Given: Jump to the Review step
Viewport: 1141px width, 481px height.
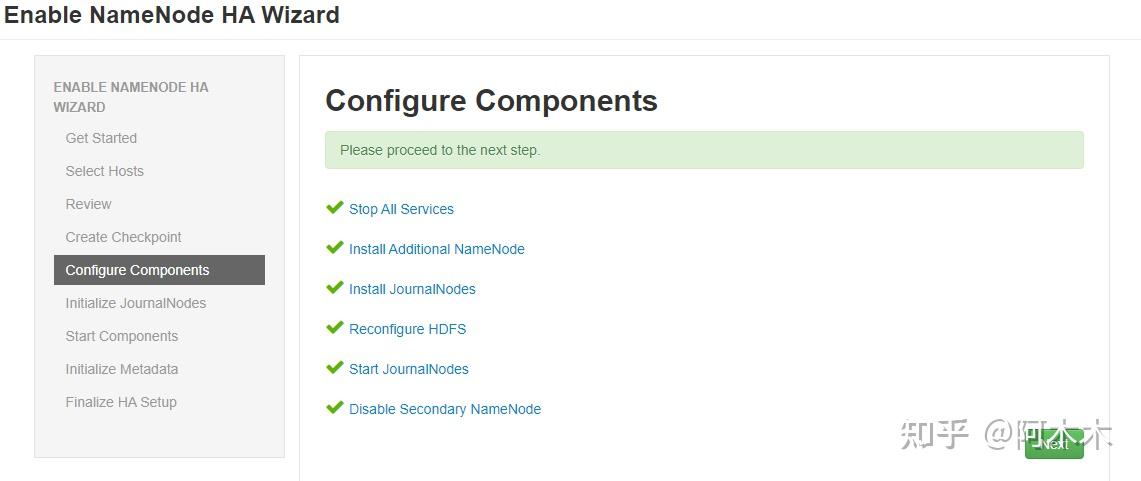Looking at the screenshot, I should (88, 204).
